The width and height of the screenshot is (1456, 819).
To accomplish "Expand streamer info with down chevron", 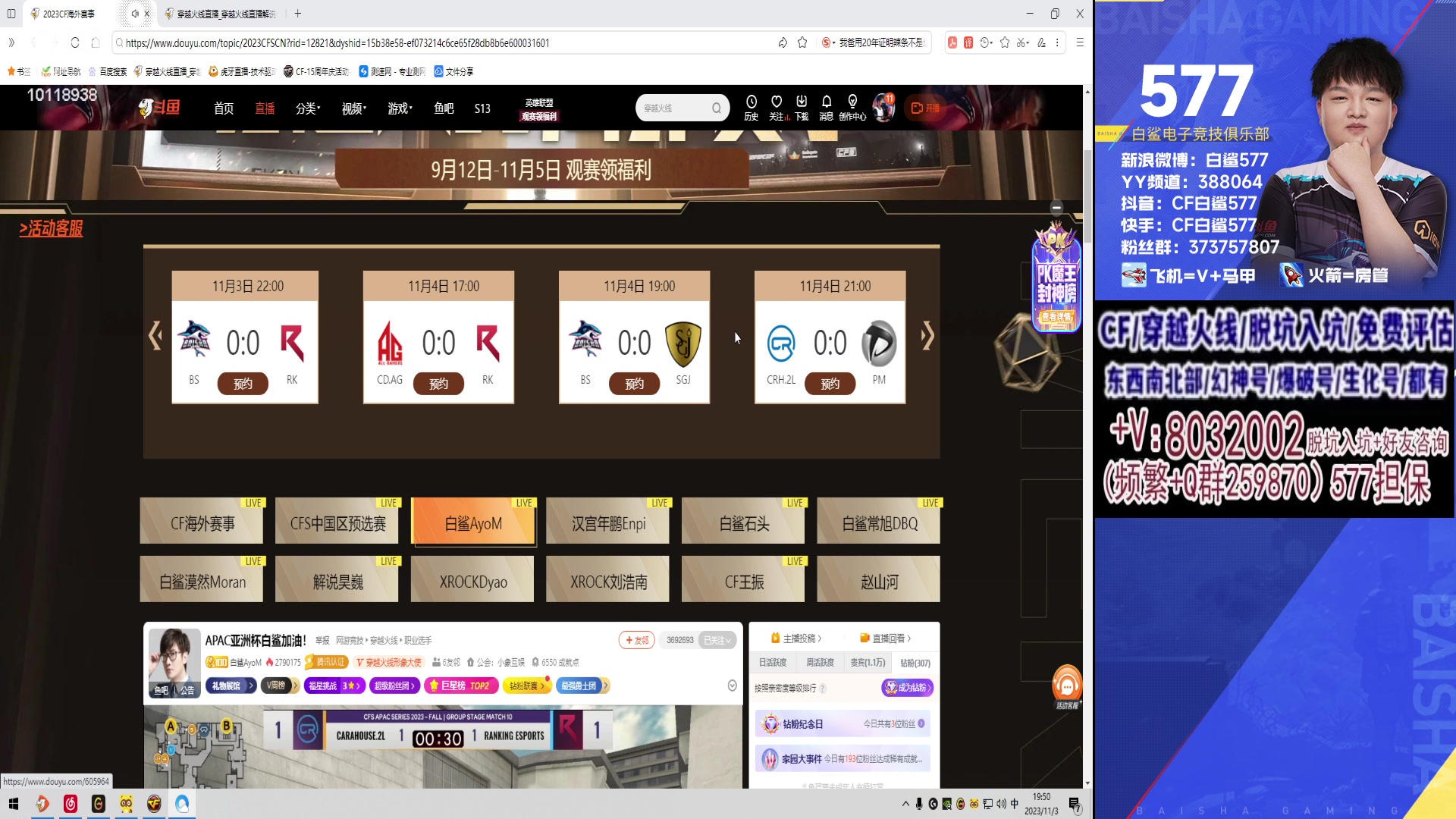I will point(732,686).
